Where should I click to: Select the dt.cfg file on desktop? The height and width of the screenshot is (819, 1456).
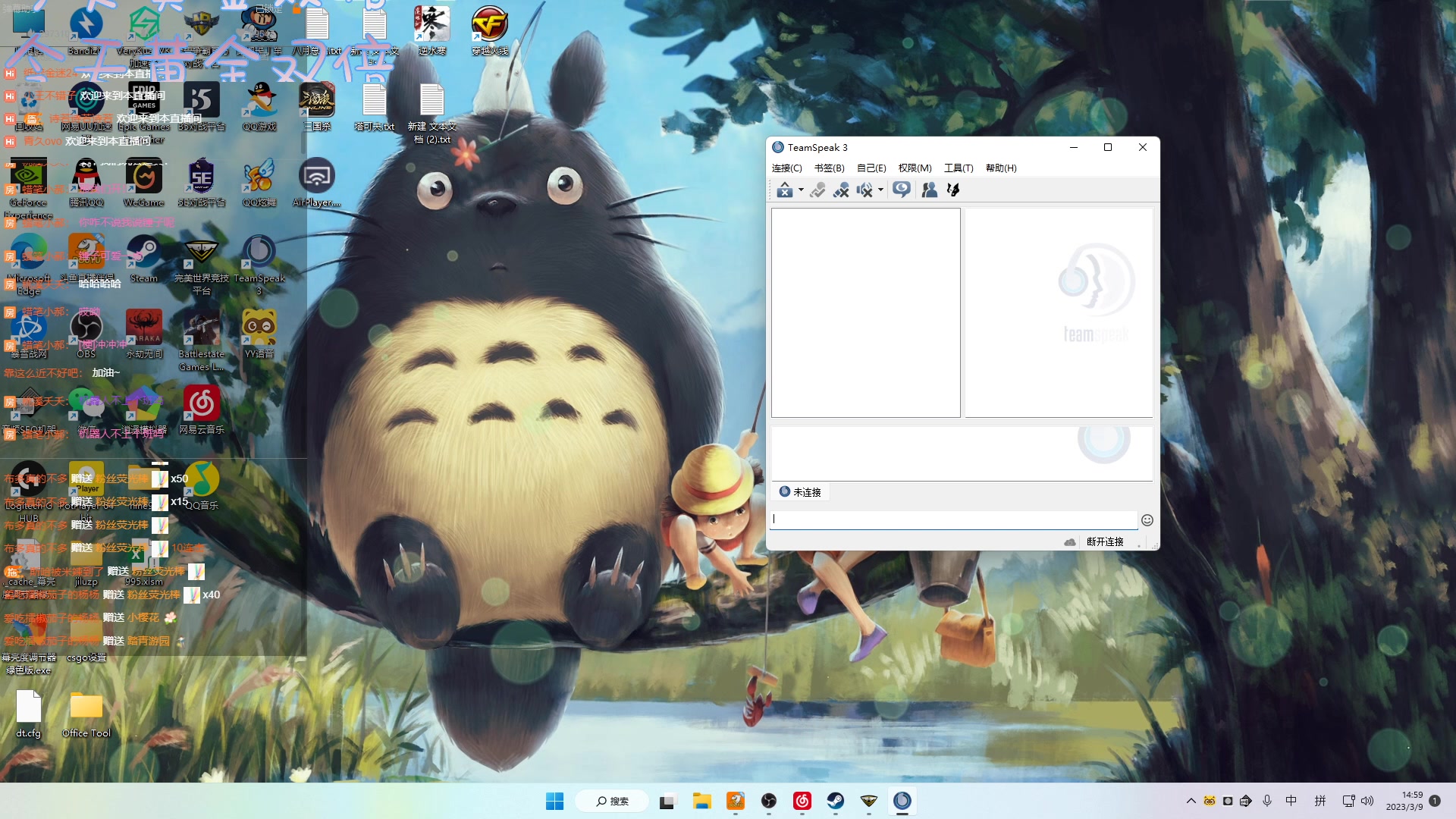tap(29, 714)
